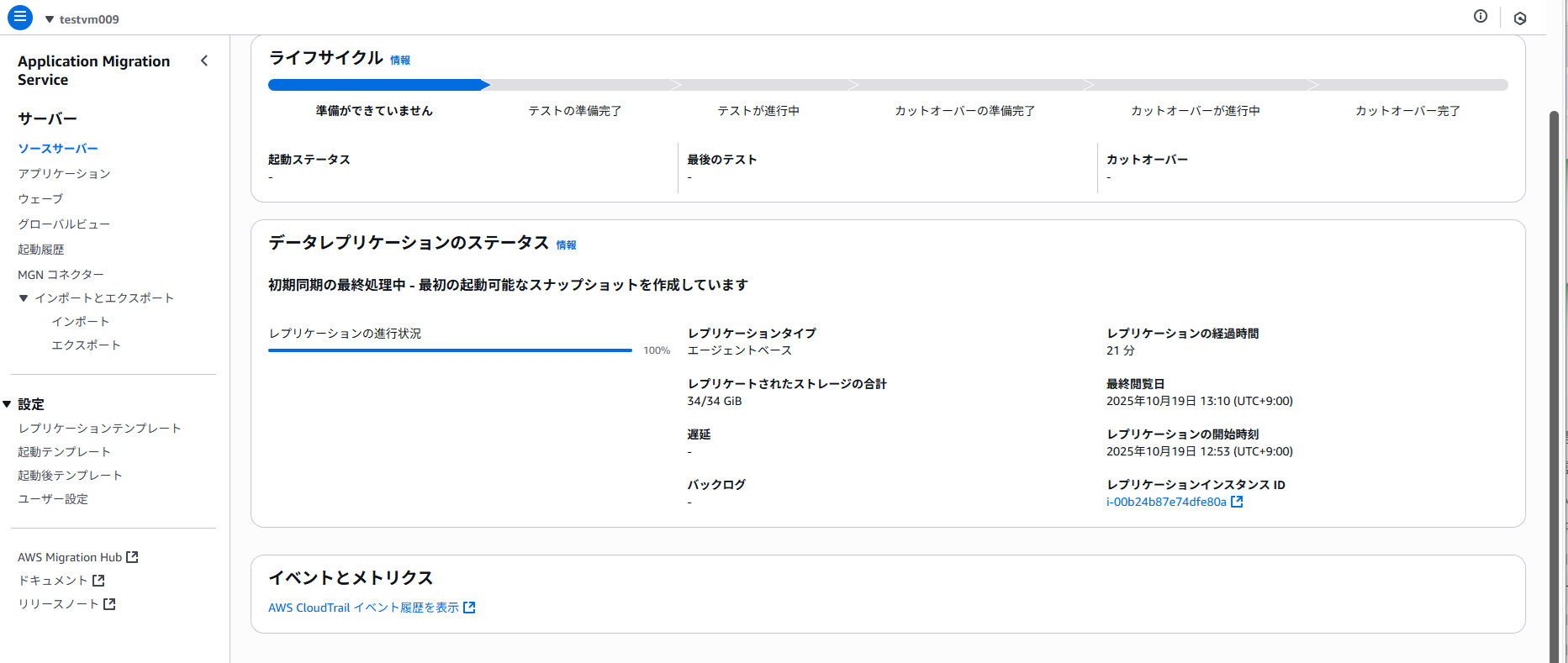Open ユーザー設定 page
Image resolution: width=1568 pixels, height=663 pixels.
[53, 499]
